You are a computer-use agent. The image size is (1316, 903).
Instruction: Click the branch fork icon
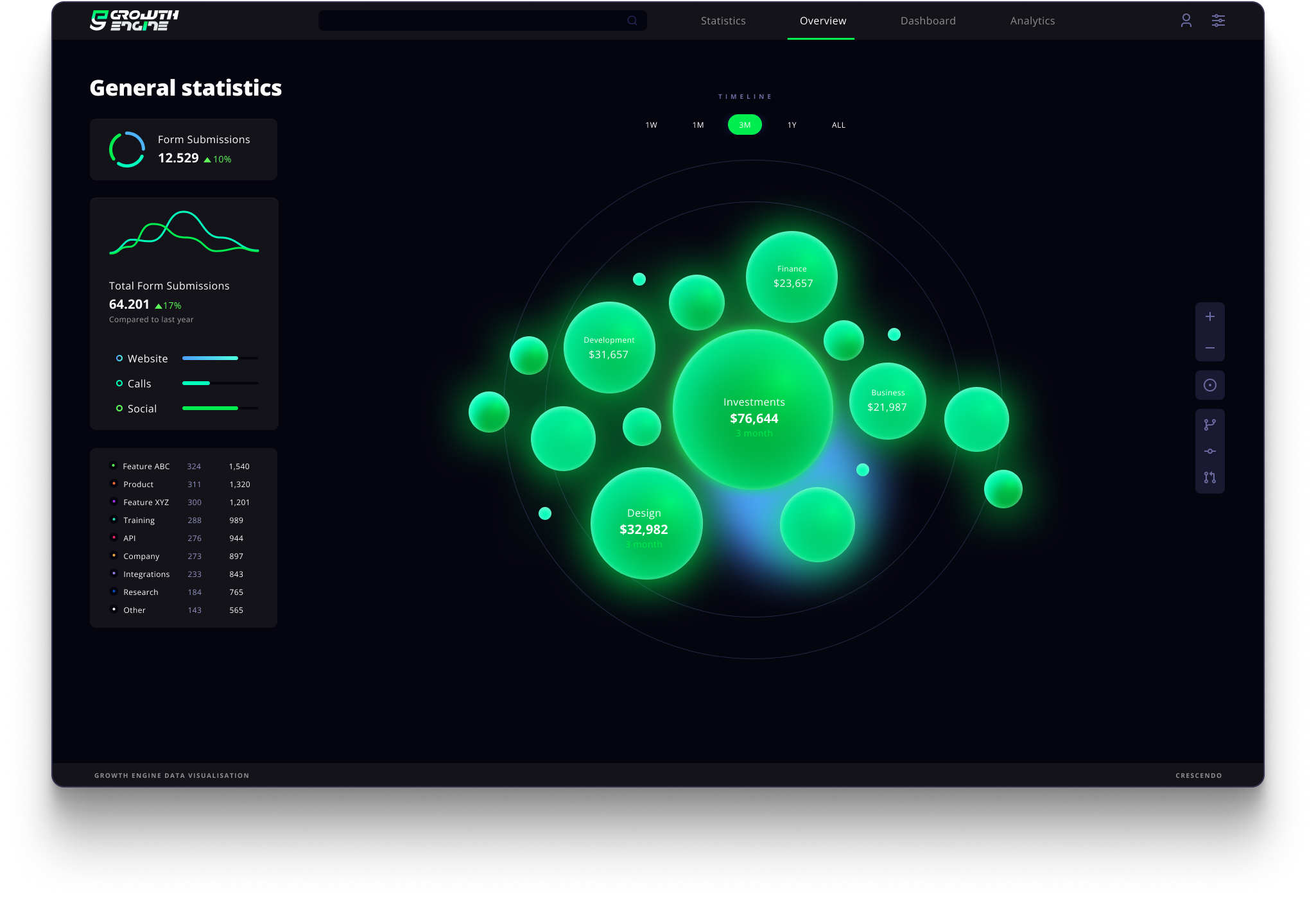pyautogui.click(x=1209, y=424)
